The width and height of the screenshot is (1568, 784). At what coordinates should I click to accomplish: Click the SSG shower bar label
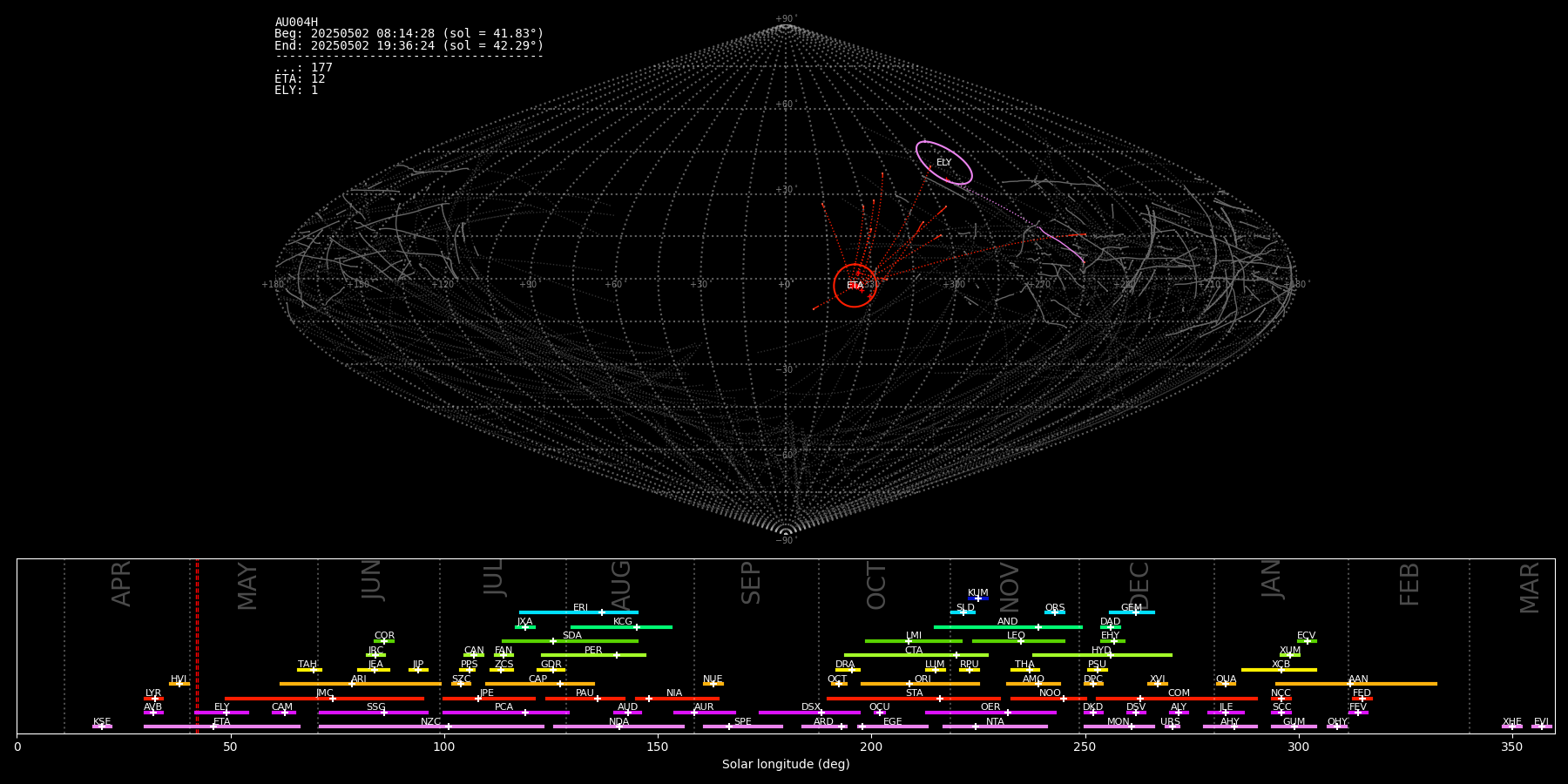tap(375, 707)
